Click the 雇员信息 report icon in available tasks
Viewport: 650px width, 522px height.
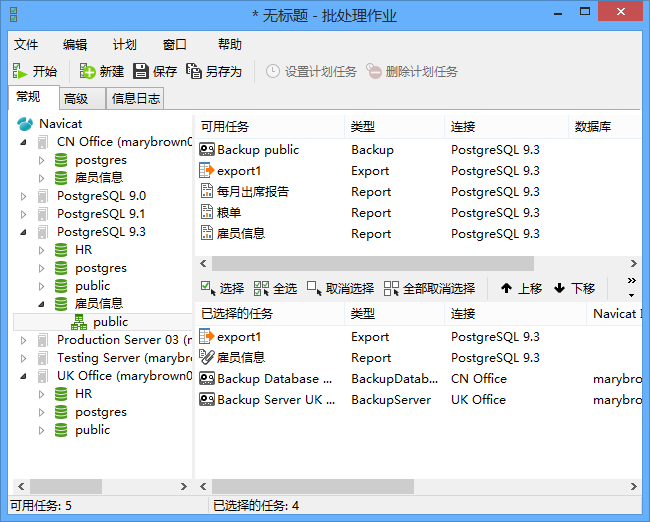pos(206,233)
